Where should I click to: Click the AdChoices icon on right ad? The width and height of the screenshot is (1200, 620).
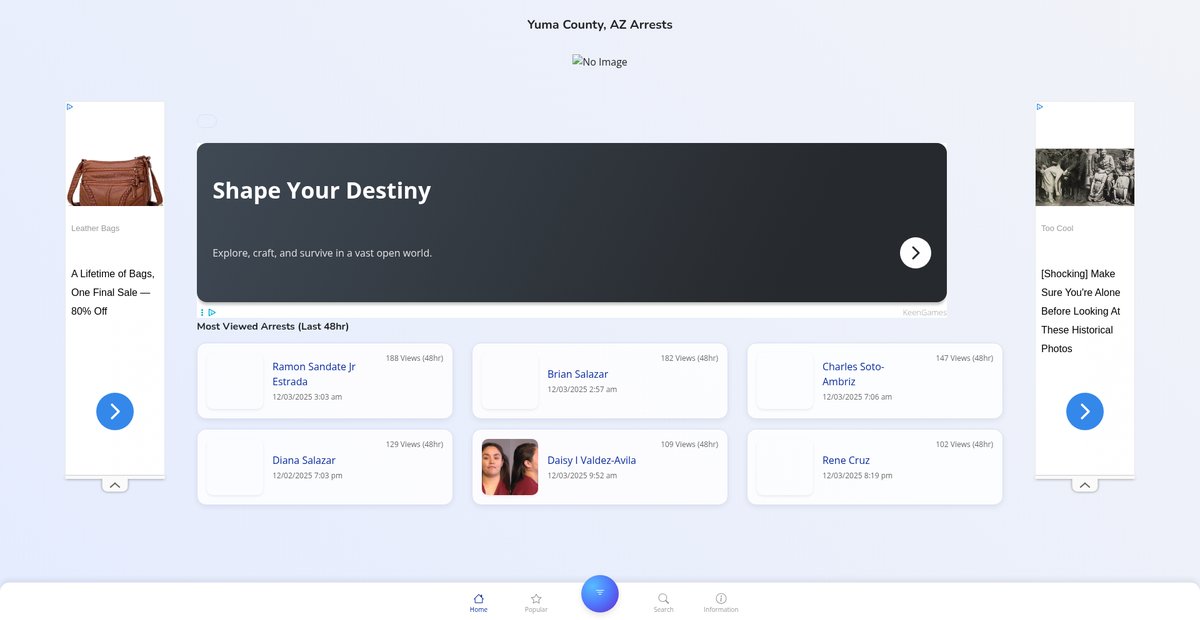pyautogui.click(x=1040, y=107)
